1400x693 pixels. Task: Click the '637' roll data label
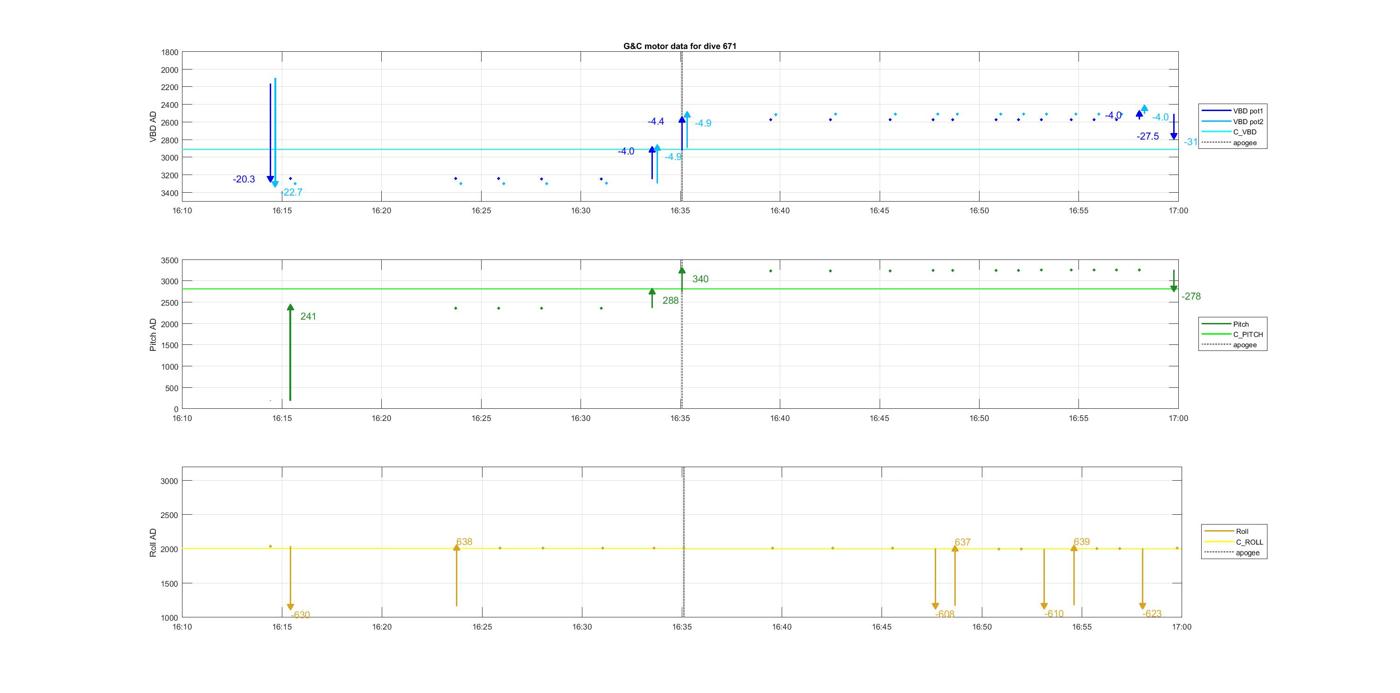963,542
